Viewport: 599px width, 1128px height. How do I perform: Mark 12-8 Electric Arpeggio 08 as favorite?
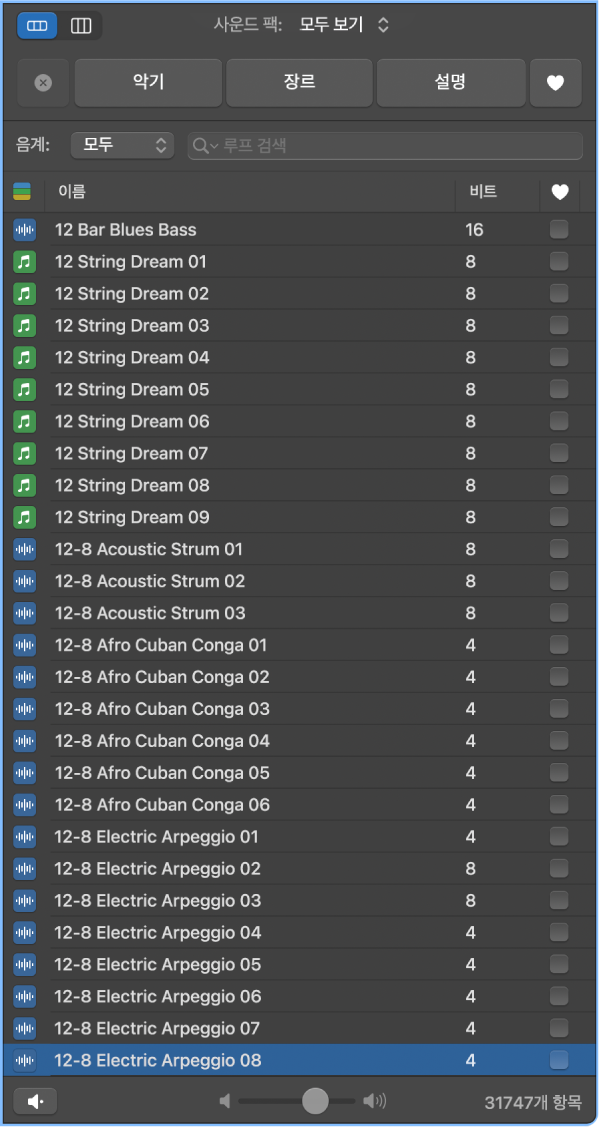[559, 1060]
